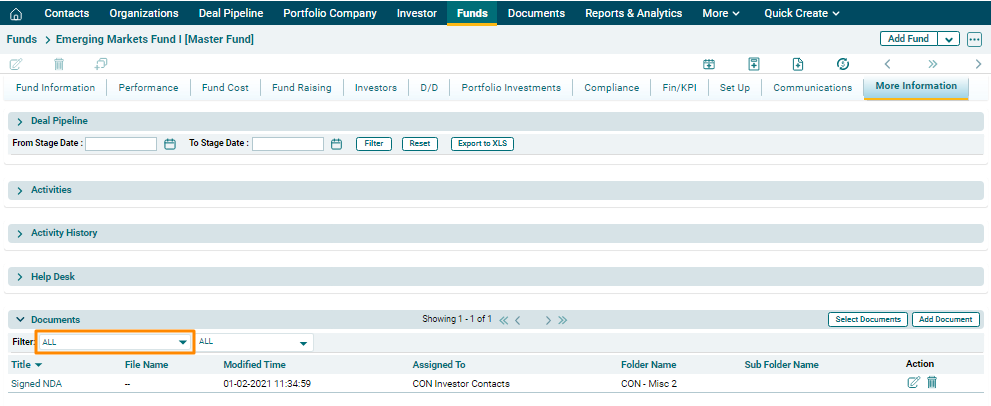Click the From Stage Date input field

(x=121, y=144)
